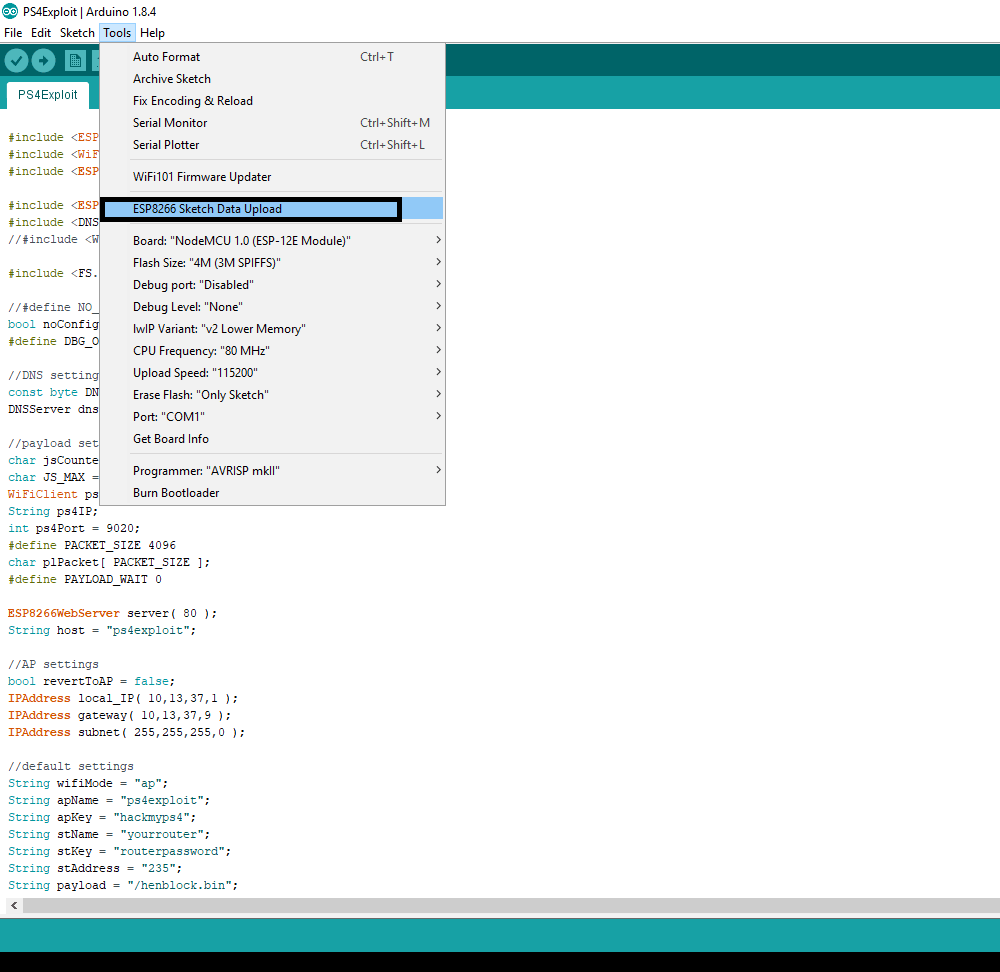
Task: Expand the CPU Frequency 80 MHz submenu
Action: click(x=272, y=351)
